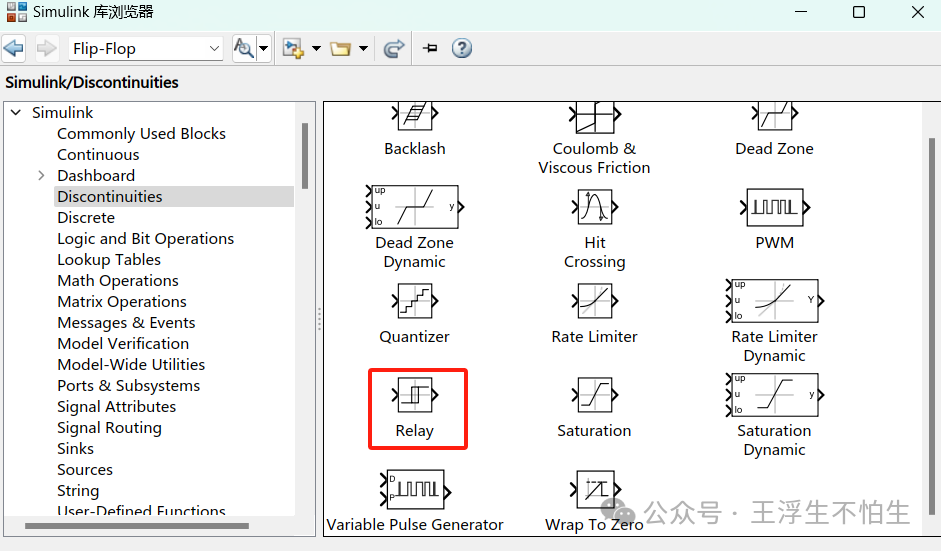Screen dimensions: 941x551
Task: Open Ports & Subsystems library
Action: 128,385
